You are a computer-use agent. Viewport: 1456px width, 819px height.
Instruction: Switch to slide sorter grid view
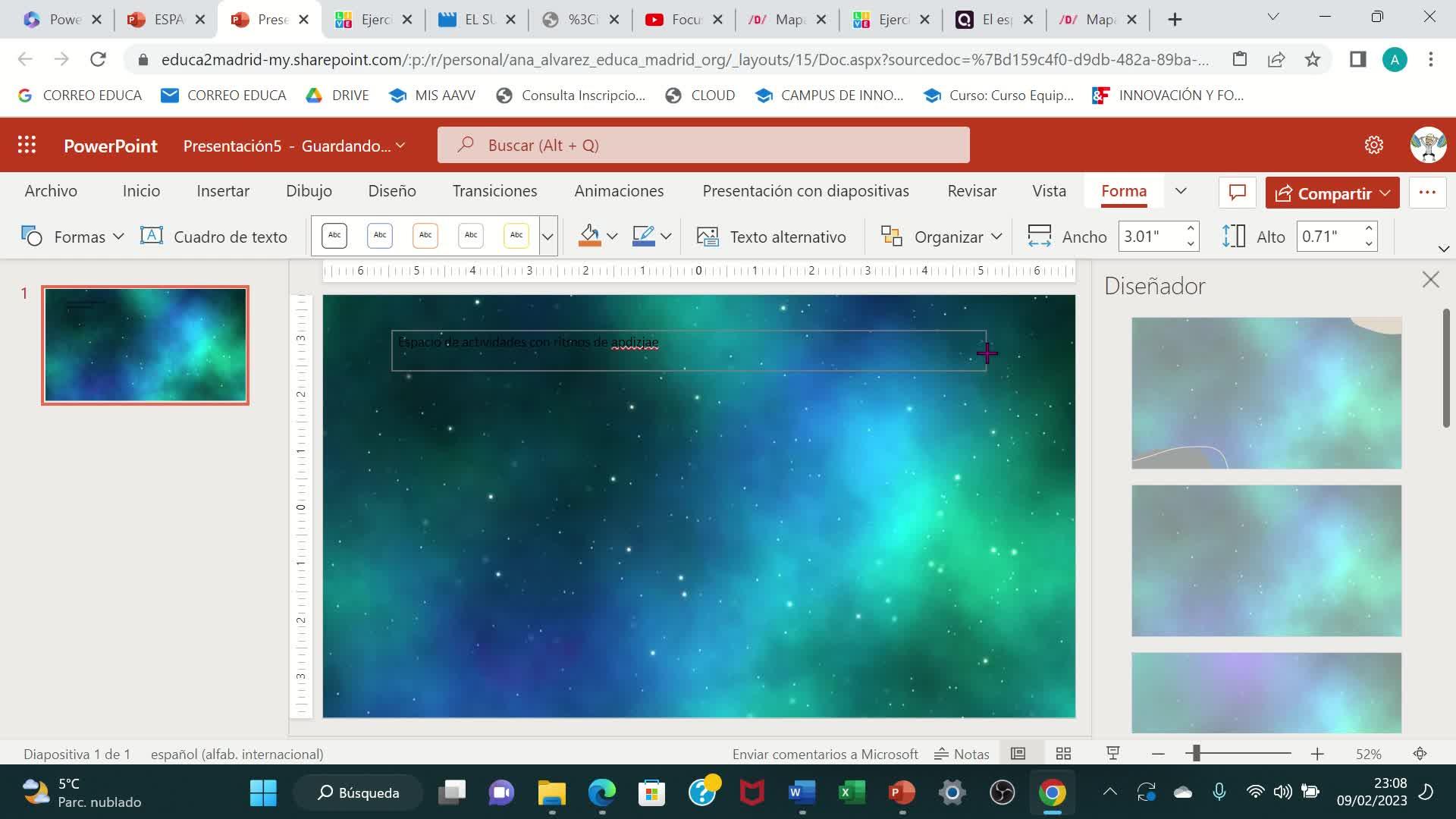(1063, 754)
